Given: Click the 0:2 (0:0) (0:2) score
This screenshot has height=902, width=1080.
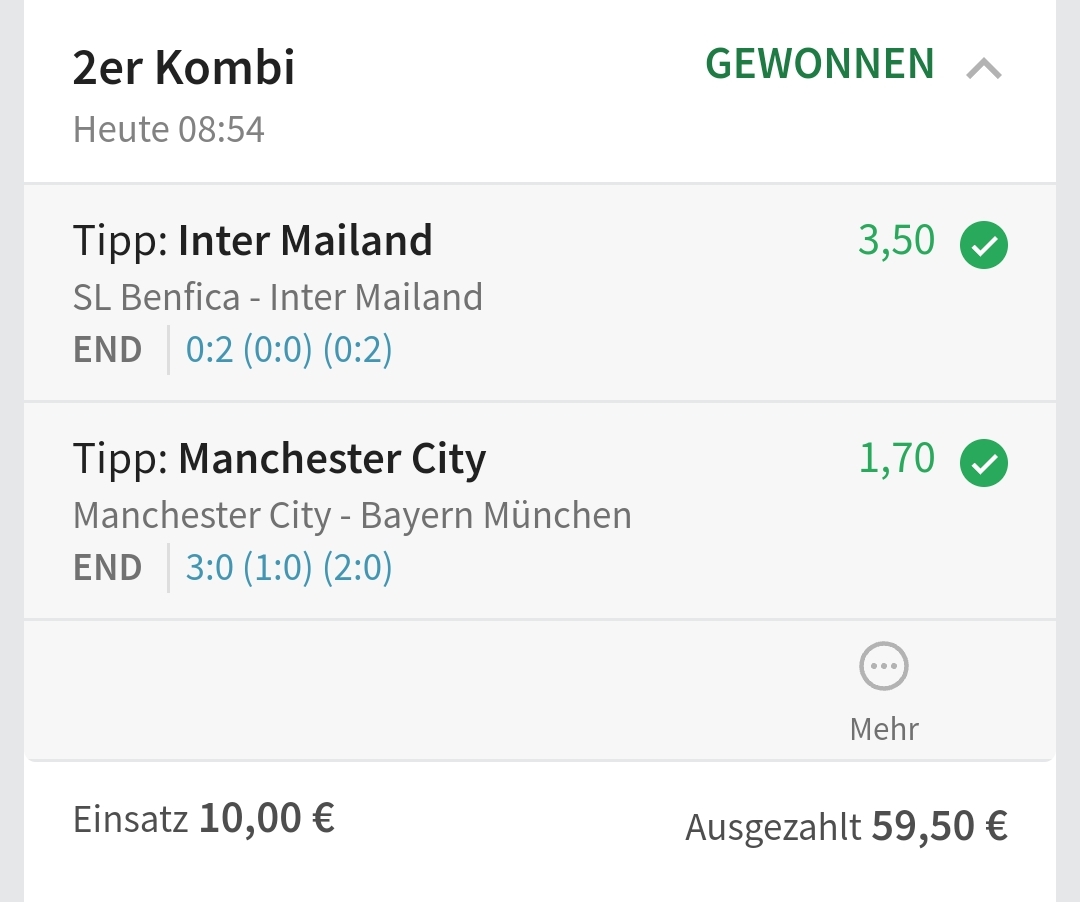Looking at the screenshot, I should (289, 350).
